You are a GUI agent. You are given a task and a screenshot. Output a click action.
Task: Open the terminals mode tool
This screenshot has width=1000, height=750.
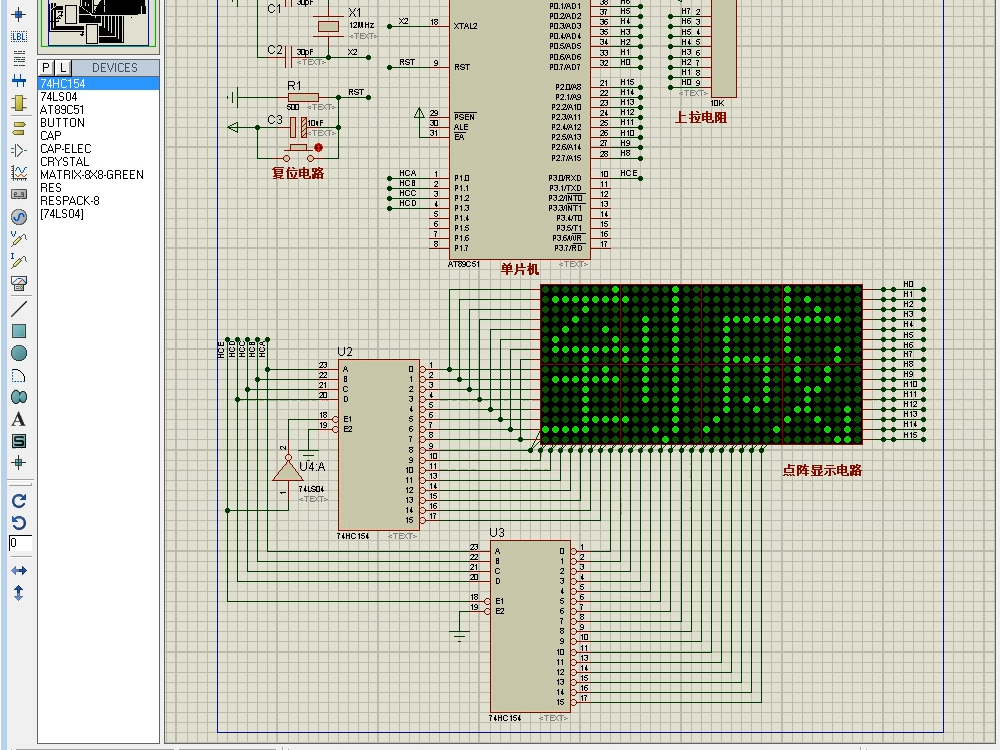[x=19, y=128]
